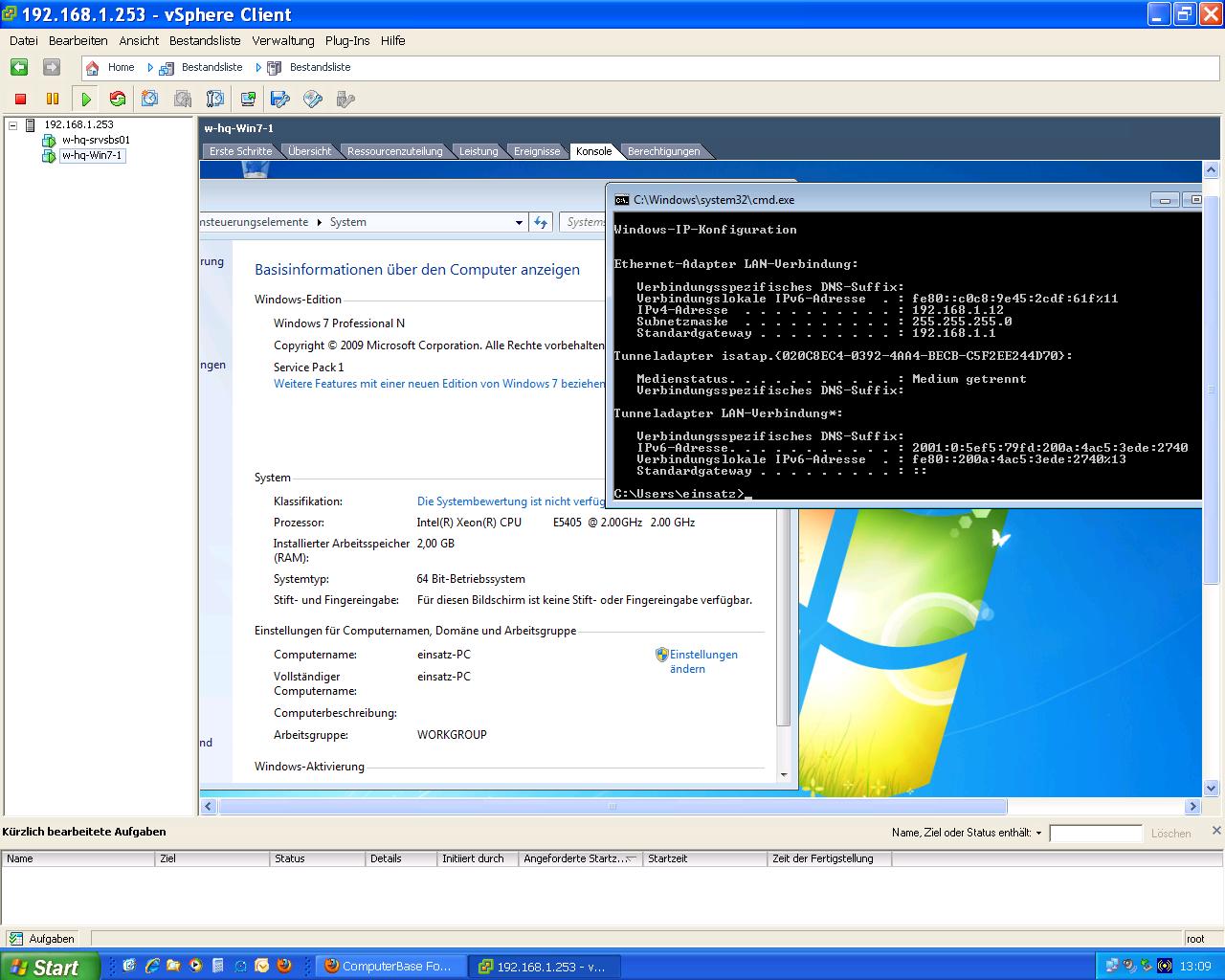The width and height of the screenshot is (1225, 980).
Task: Click the Home house icon
Action: click(93, 68)
